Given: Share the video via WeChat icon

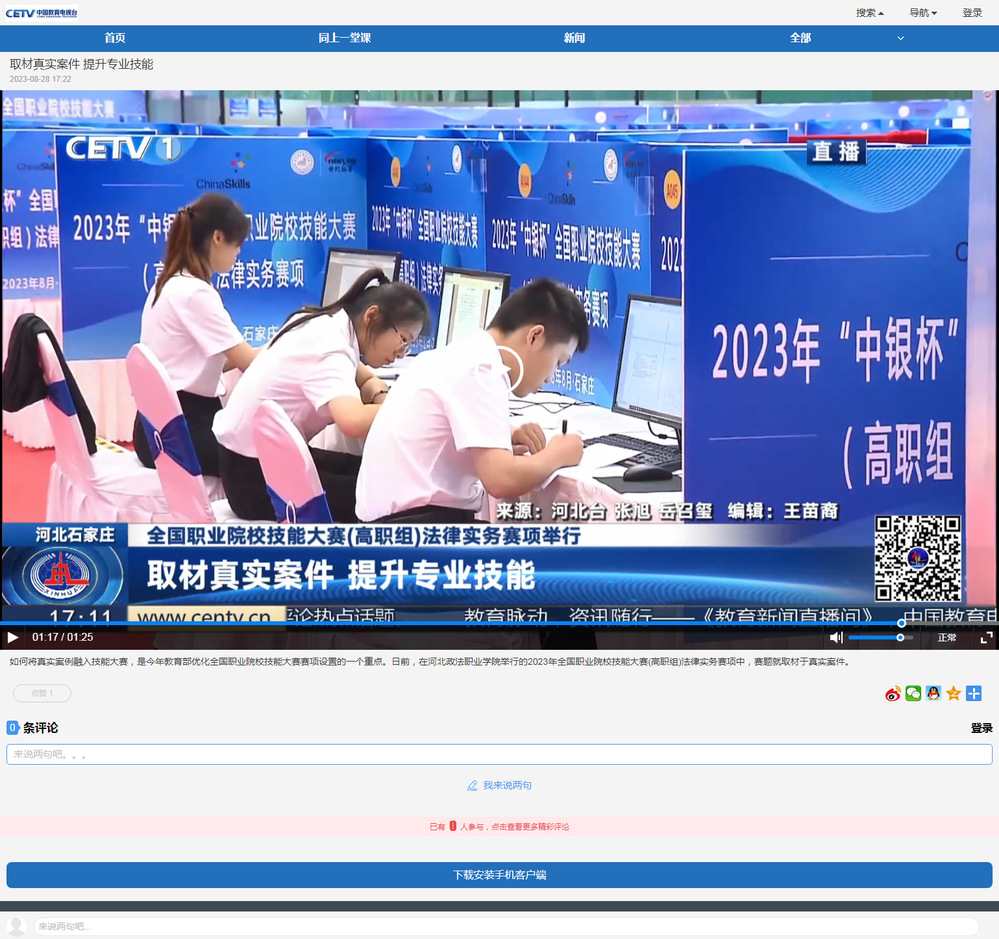Looking at the screenshot, I should [x=913, y=694].
